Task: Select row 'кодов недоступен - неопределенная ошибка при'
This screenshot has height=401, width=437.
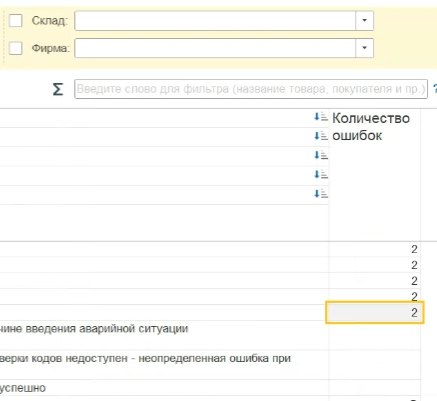Action: pyautogui.click(x=164, y=365)
